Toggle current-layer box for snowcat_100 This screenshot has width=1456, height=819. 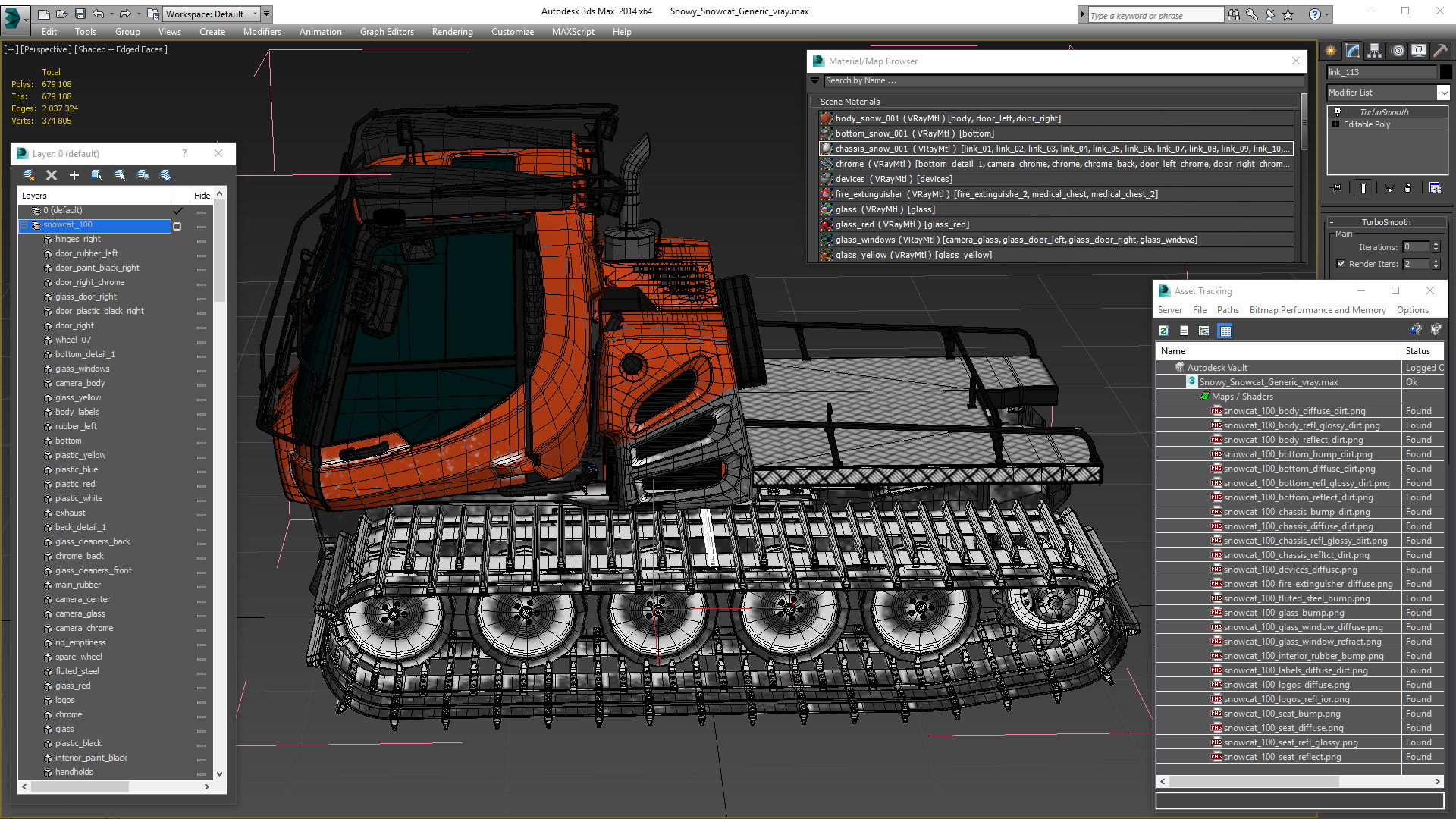[x=177, y=226]
